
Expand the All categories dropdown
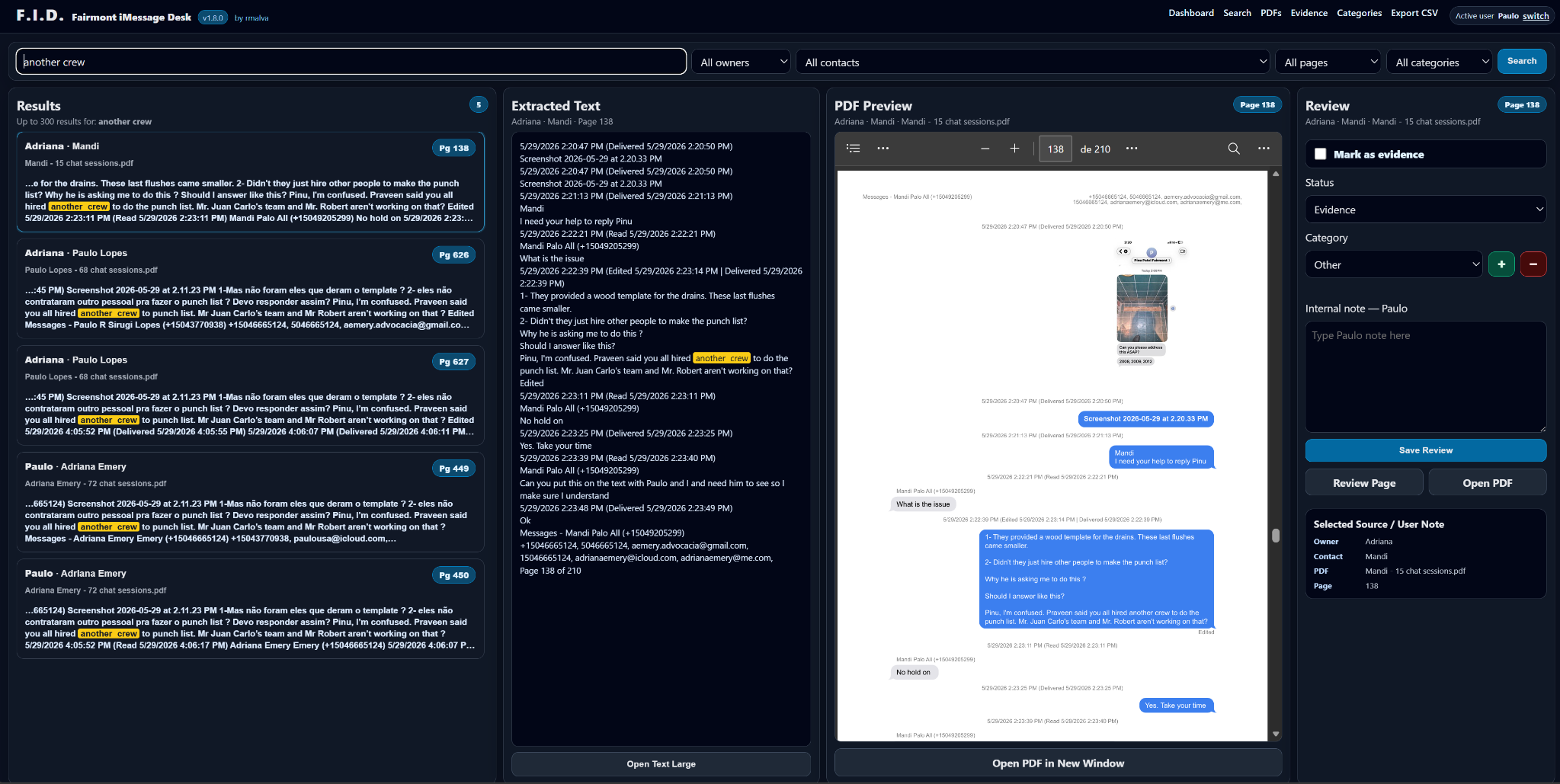(x=1440, y=62)
